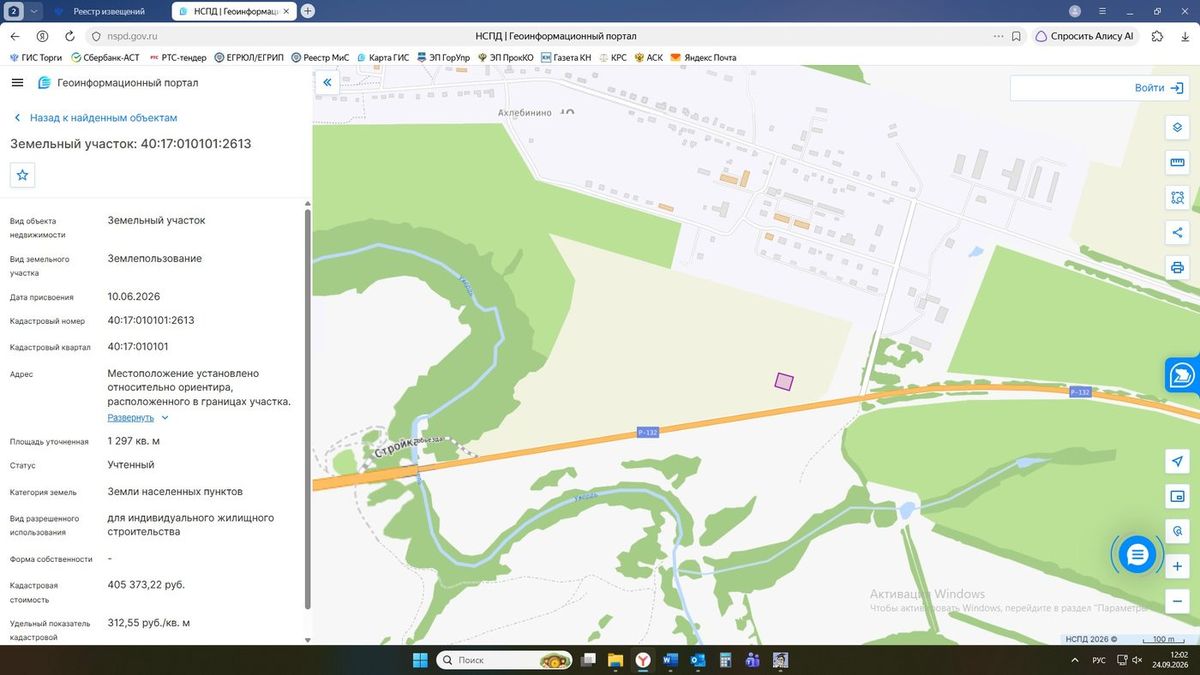Bookmark this page in the address bar
The width and height of the screenshot is (1200, 675).
tap(1016, 36)
